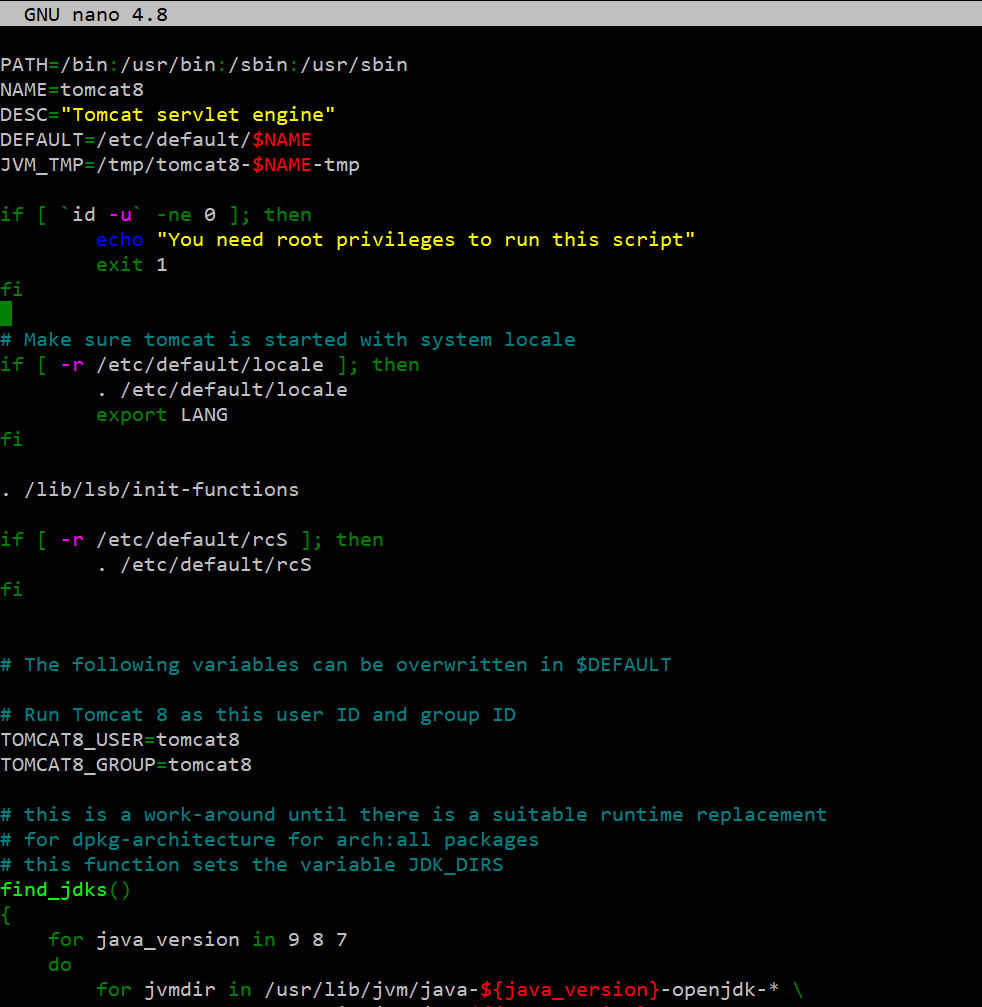Click comment '# Make sure tomcat is started with system locale'

point(288,340)
